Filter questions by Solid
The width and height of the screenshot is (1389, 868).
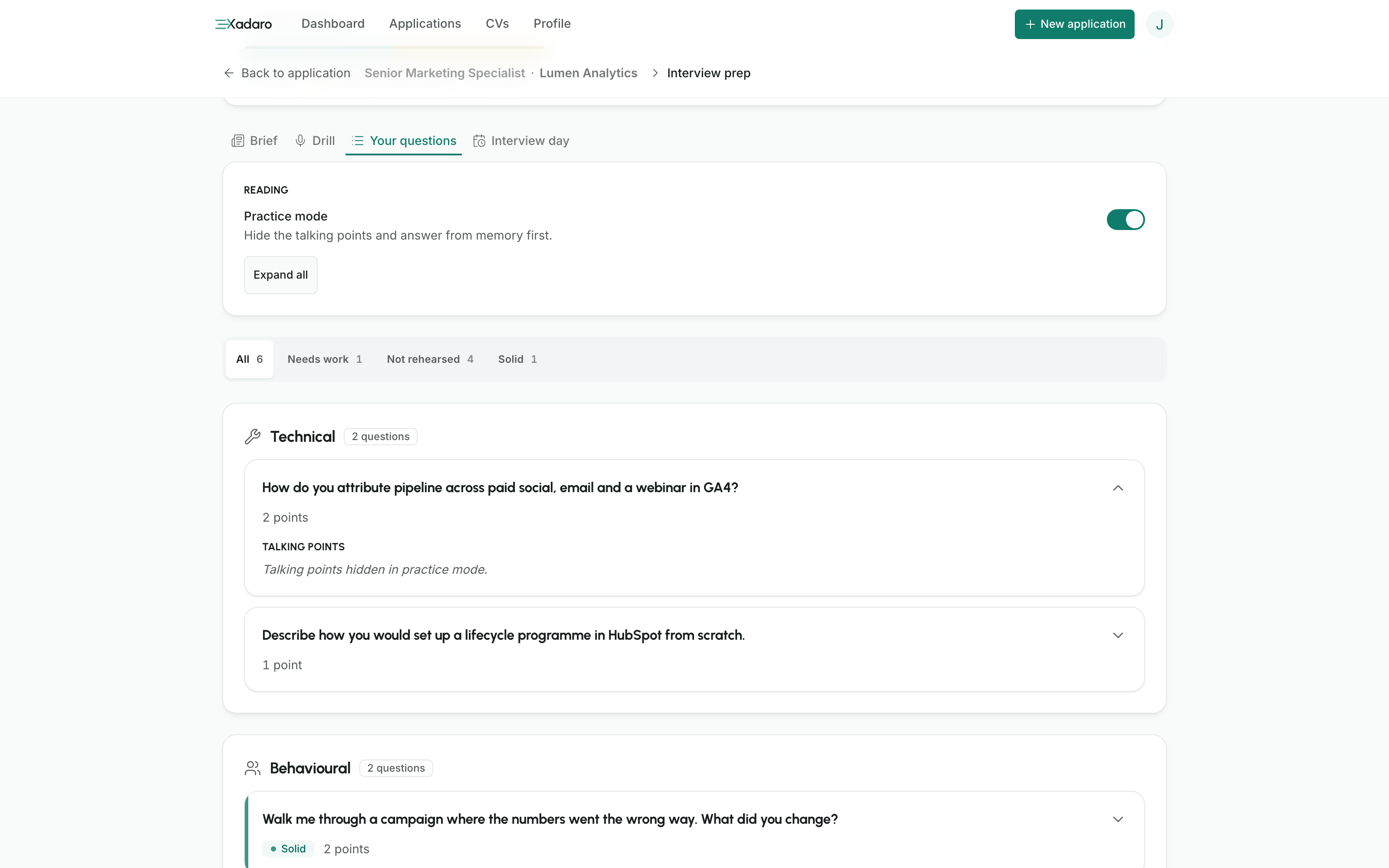pyautogui.click(x=517, y=359)
